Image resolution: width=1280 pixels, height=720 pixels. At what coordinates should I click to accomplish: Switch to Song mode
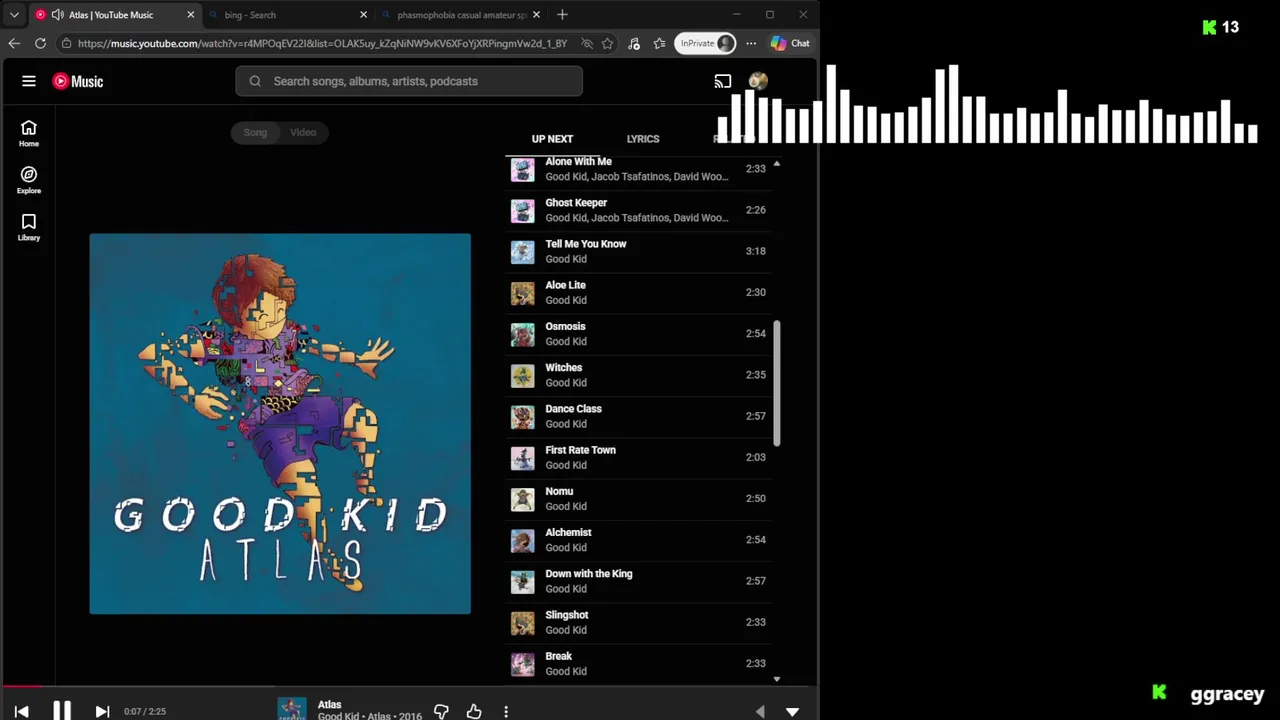[x=255, y=132]
